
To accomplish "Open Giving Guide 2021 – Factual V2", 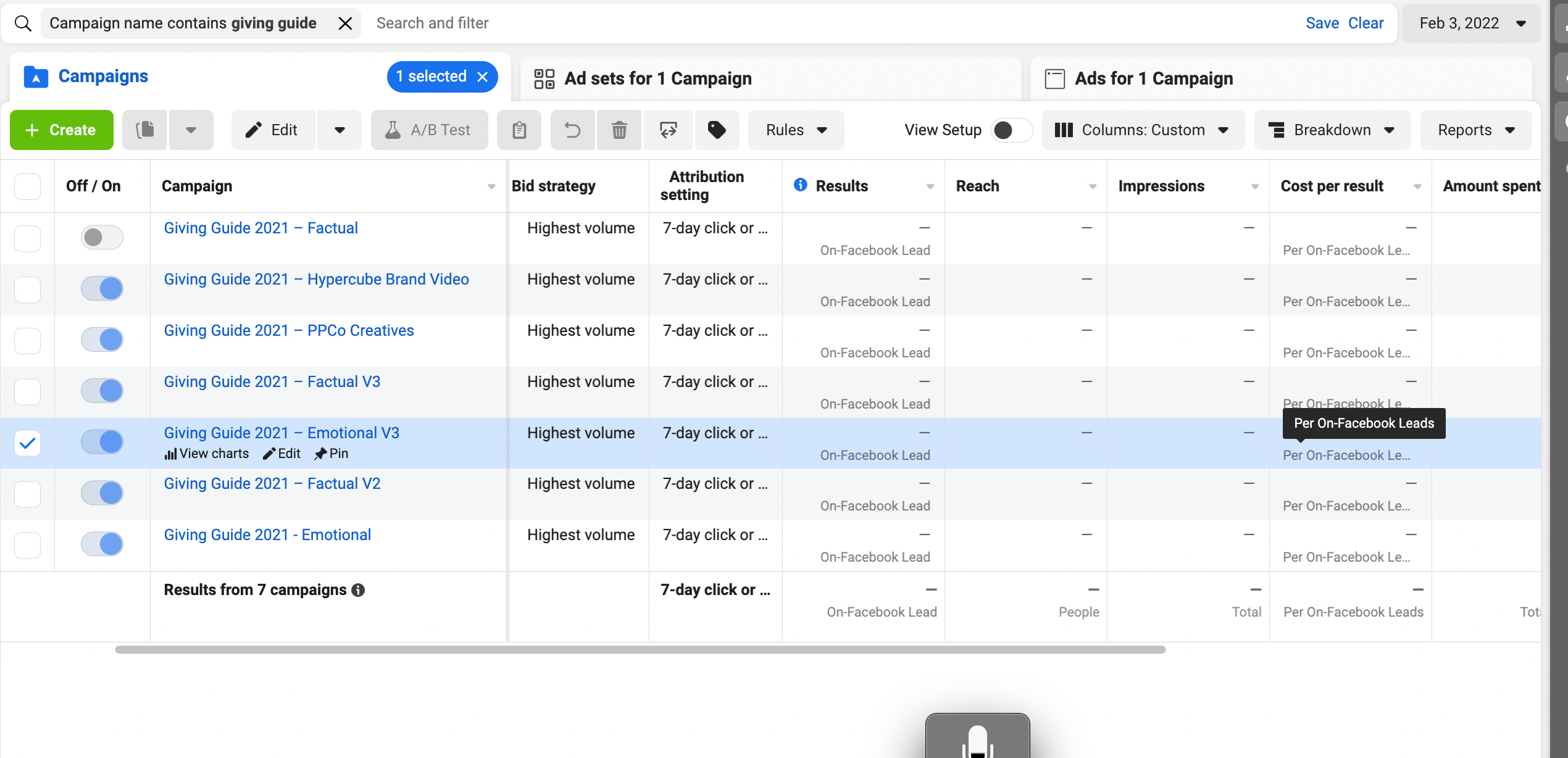I will click(x=272, y=484).
